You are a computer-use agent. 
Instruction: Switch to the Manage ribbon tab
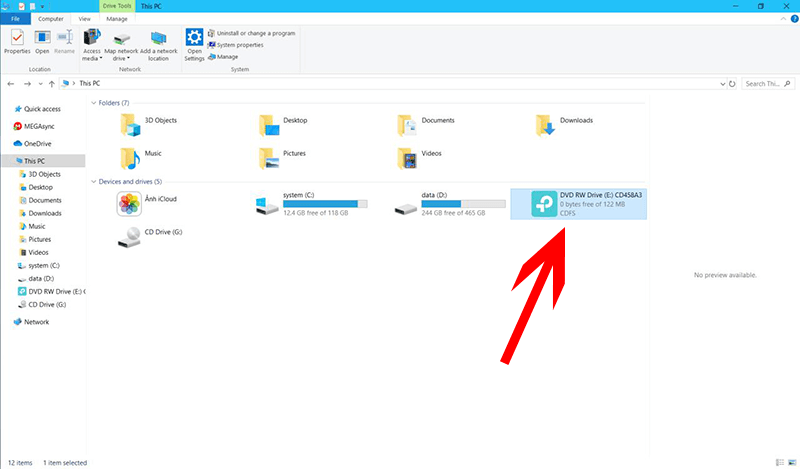click(117, 19)
